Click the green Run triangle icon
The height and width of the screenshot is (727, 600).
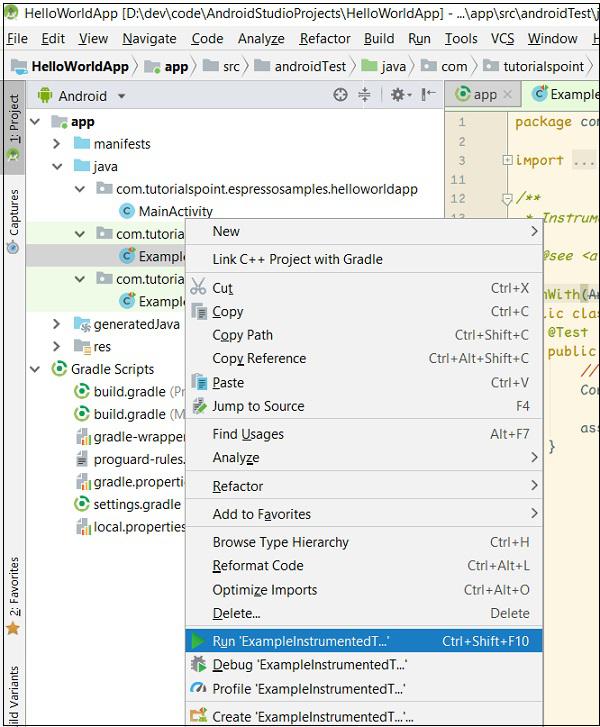[x=198, y=641]
